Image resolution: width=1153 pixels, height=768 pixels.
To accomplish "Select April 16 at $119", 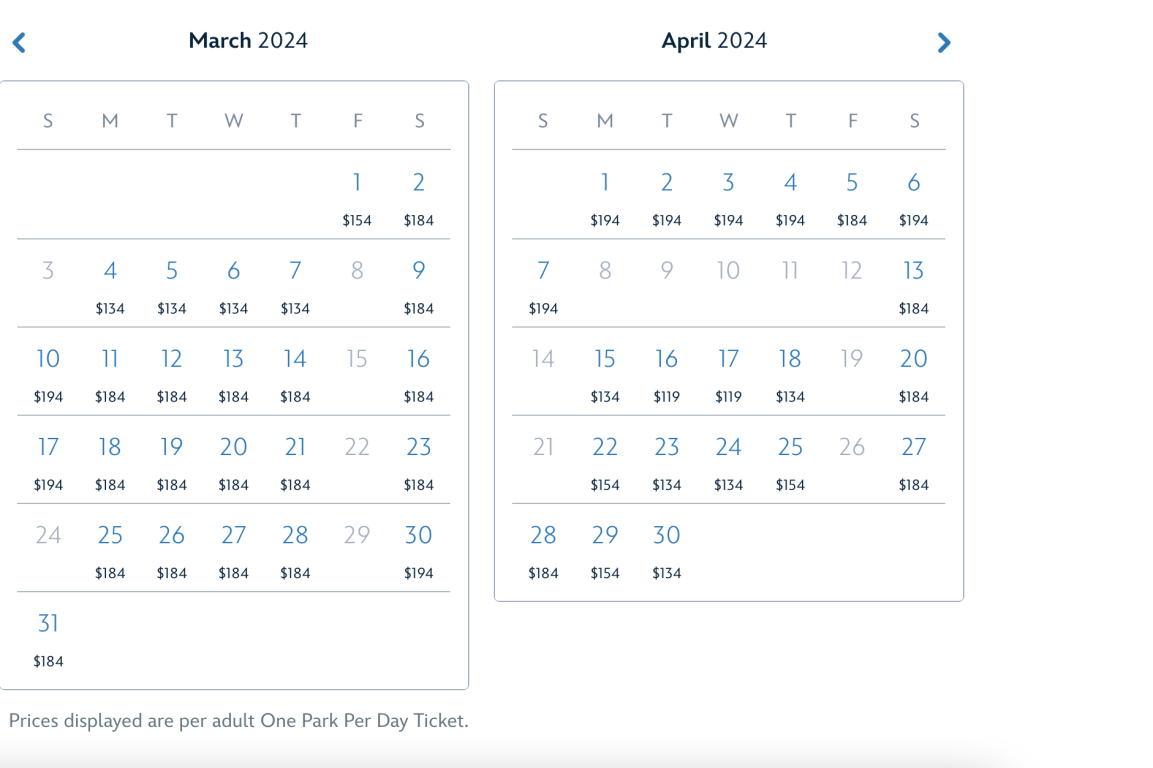I will [667, 359].
